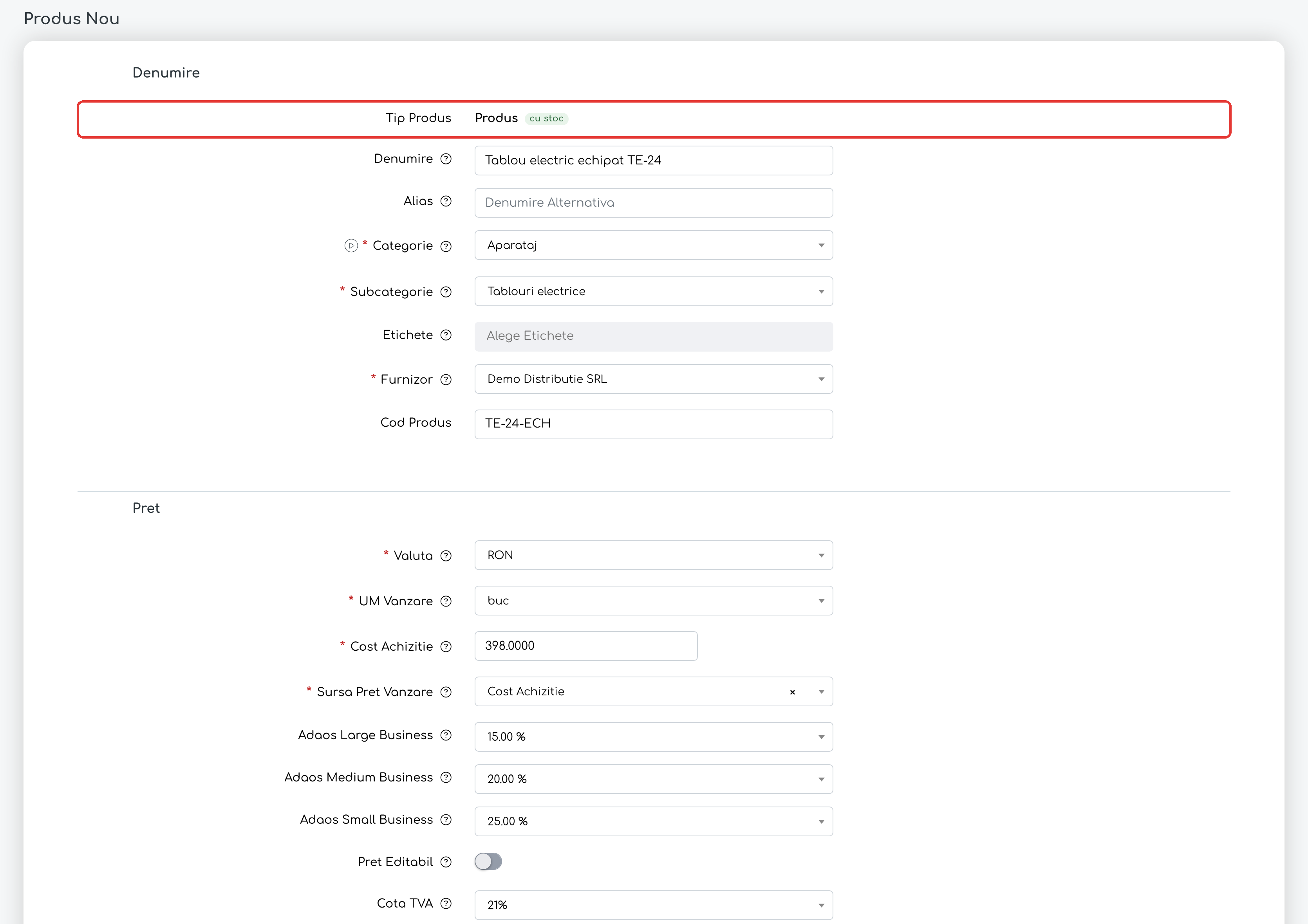Open help tooltip icon for Categorie
This screenshot has height=924, width=1308.
click(446, 246)
